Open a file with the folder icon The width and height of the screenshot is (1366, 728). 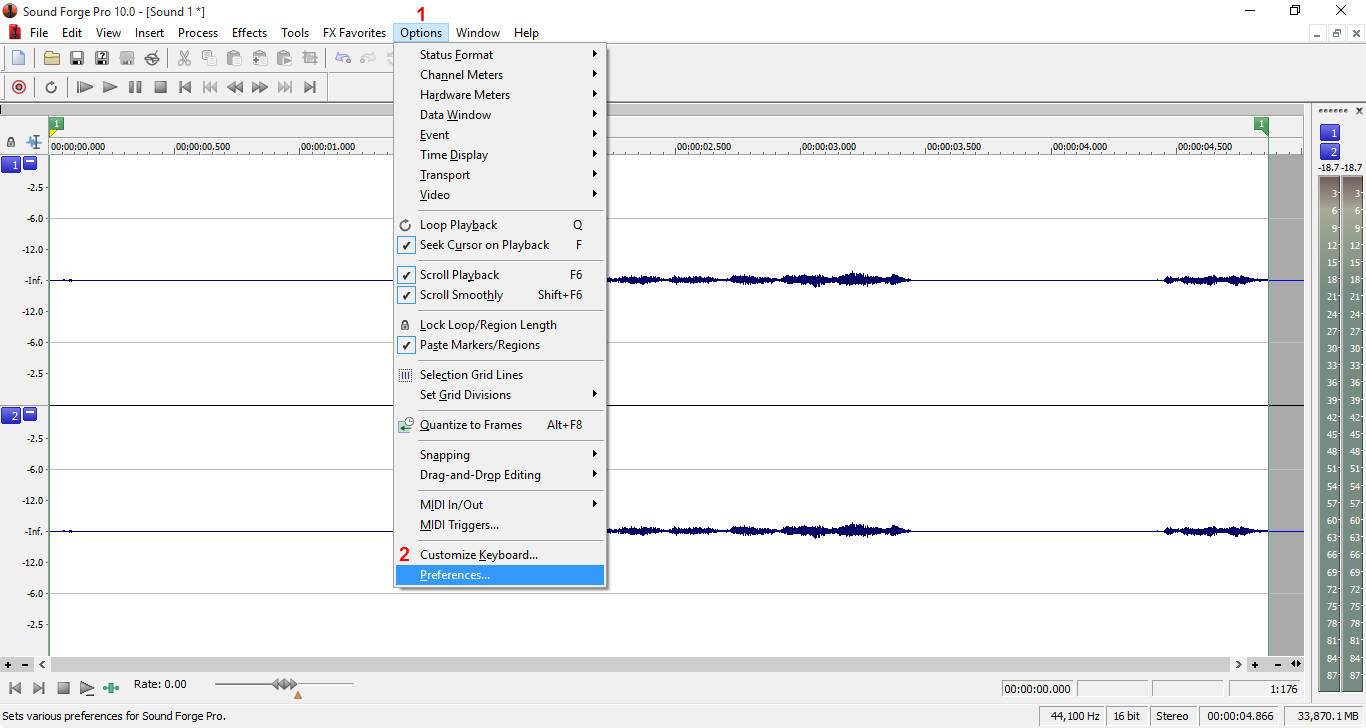(51, 58)
